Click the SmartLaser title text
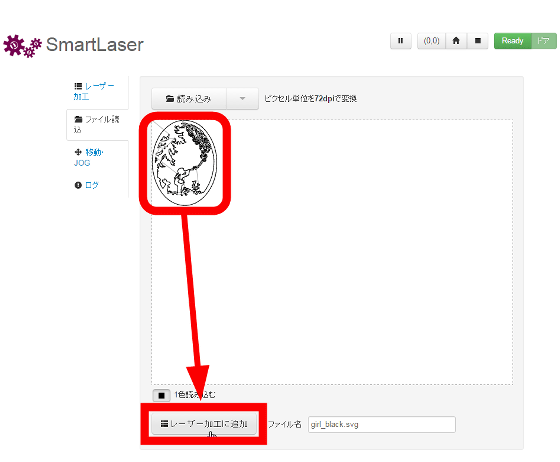 pyautogui.click(x=95, y=45)
